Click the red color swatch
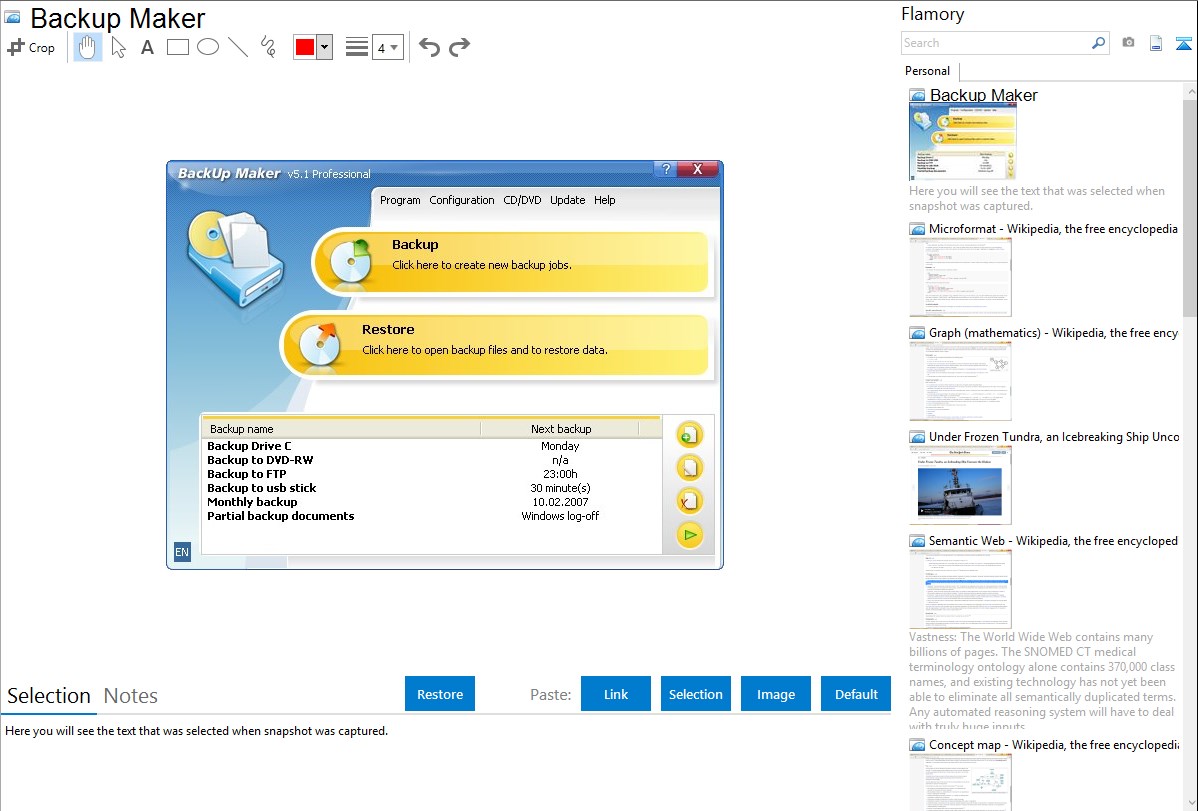 305,47
